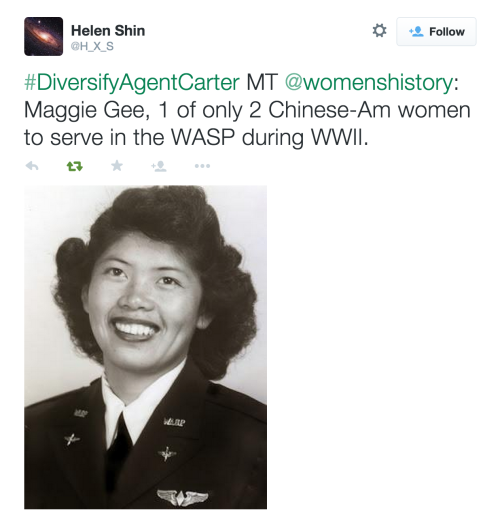500x519 pixels.
Task: Open Helen Shin profile name link
Action: [108, 31]
